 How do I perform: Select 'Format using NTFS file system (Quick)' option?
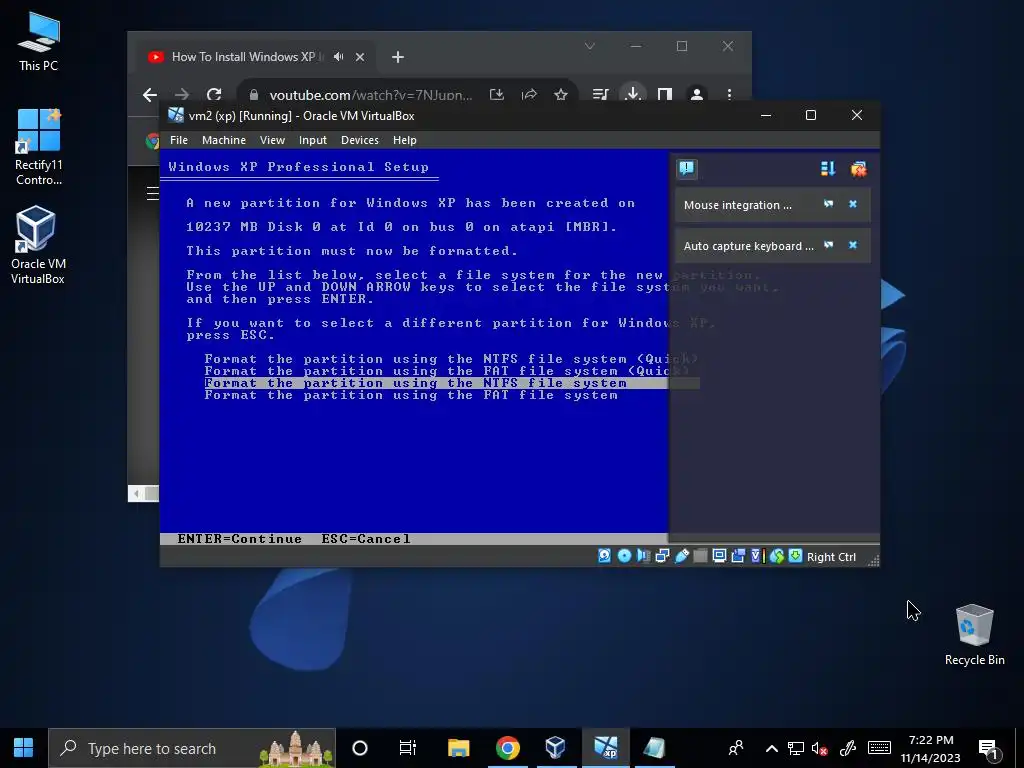(x=451, y=359)
